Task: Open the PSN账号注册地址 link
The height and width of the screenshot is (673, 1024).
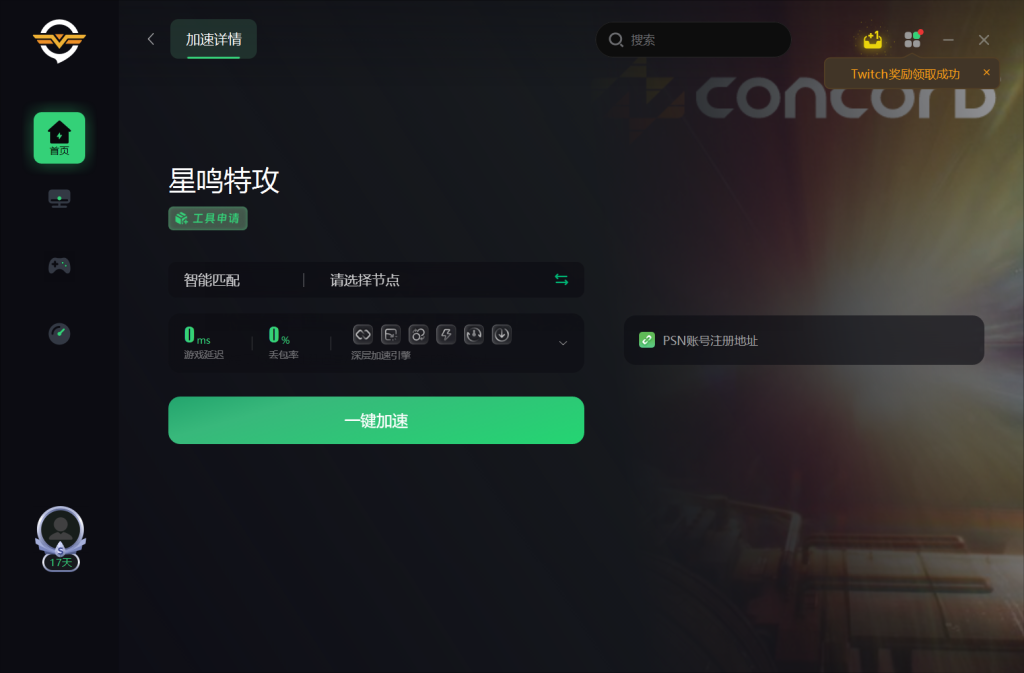Action: [804, 340]
